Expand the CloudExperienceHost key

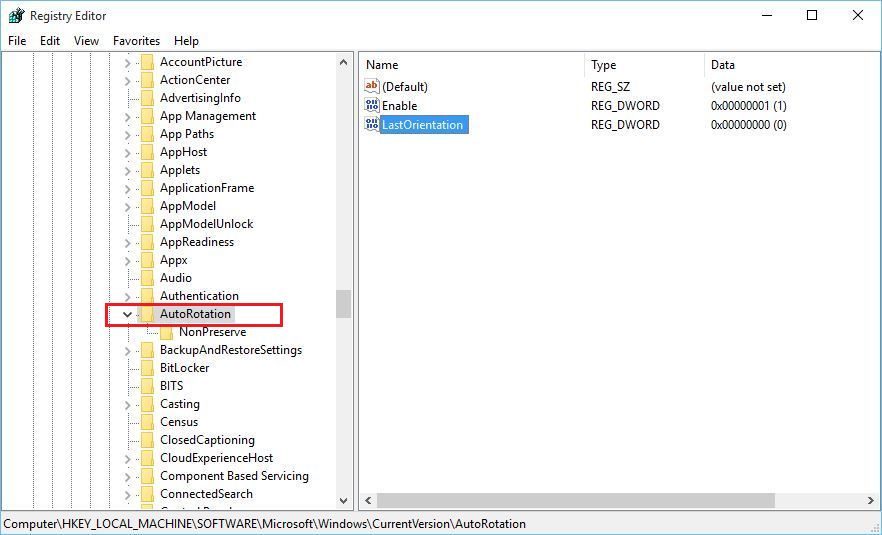tap(128, 458)
